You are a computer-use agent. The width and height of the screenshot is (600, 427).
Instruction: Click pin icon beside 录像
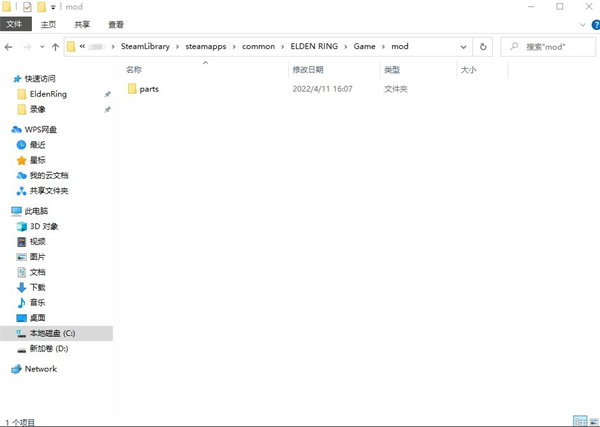(x=108, y=109)
